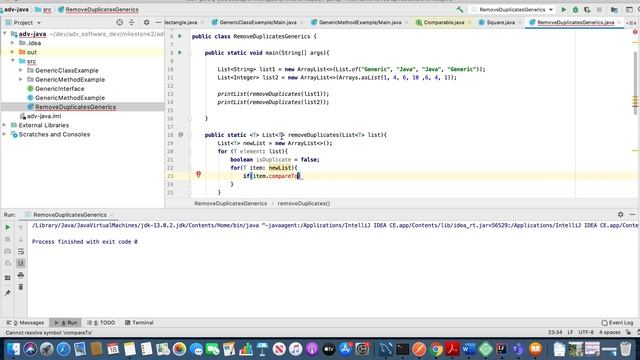Click the Build project hammer icon

pos(460,9)
